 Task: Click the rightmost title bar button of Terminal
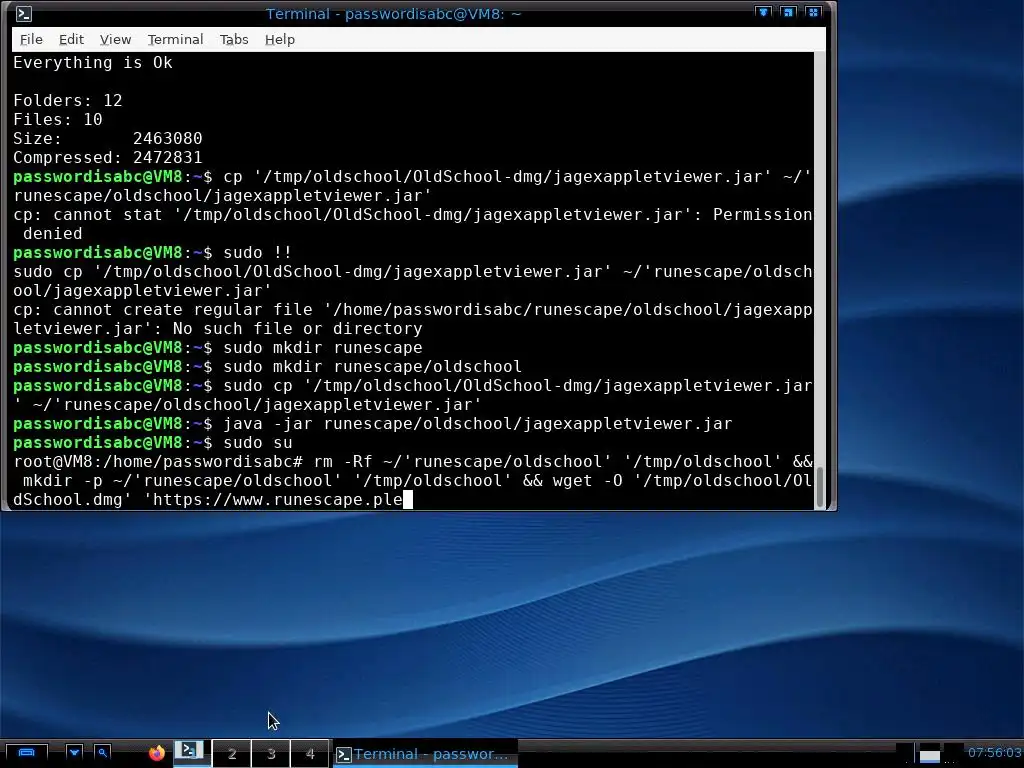[x=813, y=12]
